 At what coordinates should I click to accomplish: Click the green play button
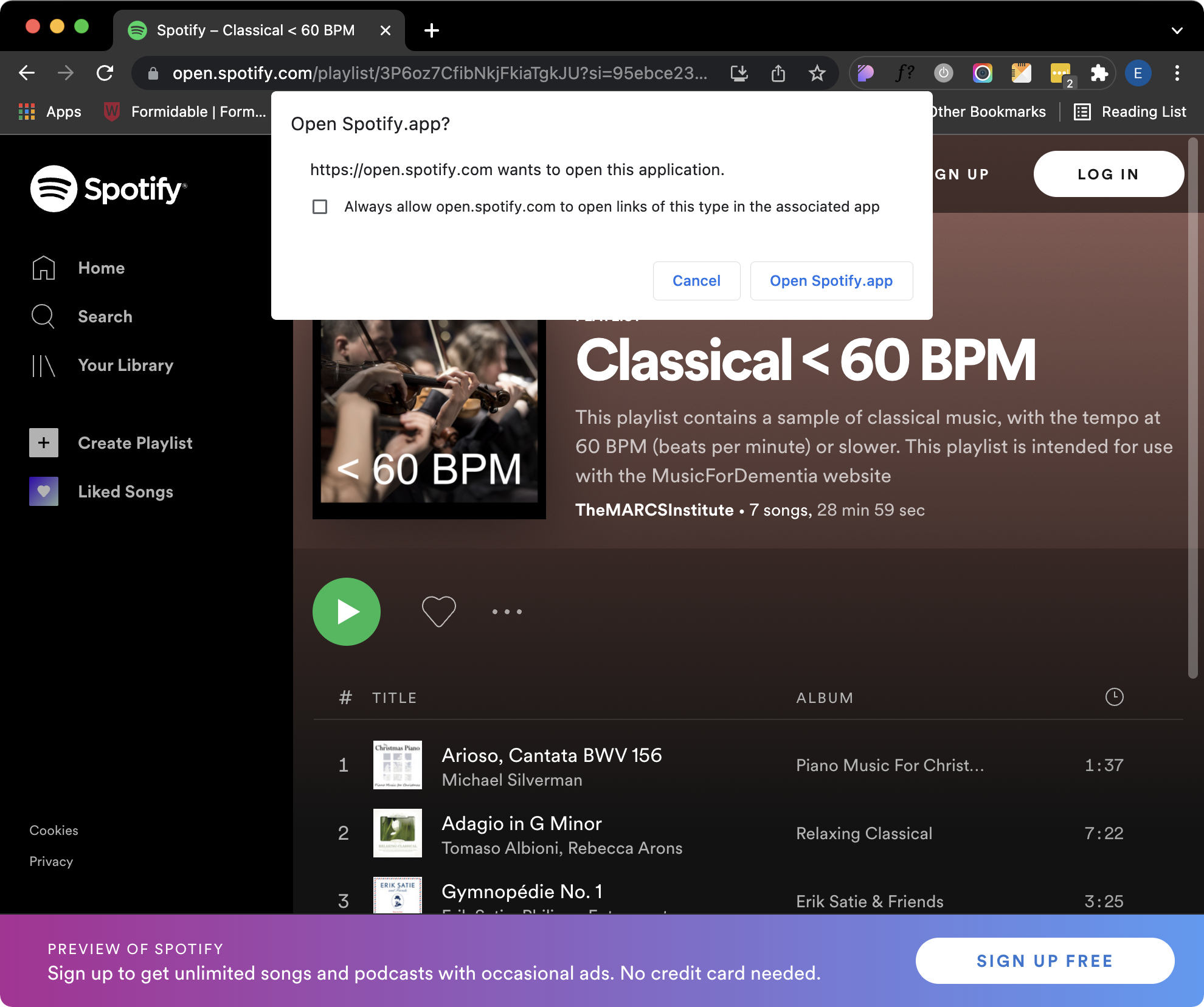pyautogui.click(x=347, y=611)
